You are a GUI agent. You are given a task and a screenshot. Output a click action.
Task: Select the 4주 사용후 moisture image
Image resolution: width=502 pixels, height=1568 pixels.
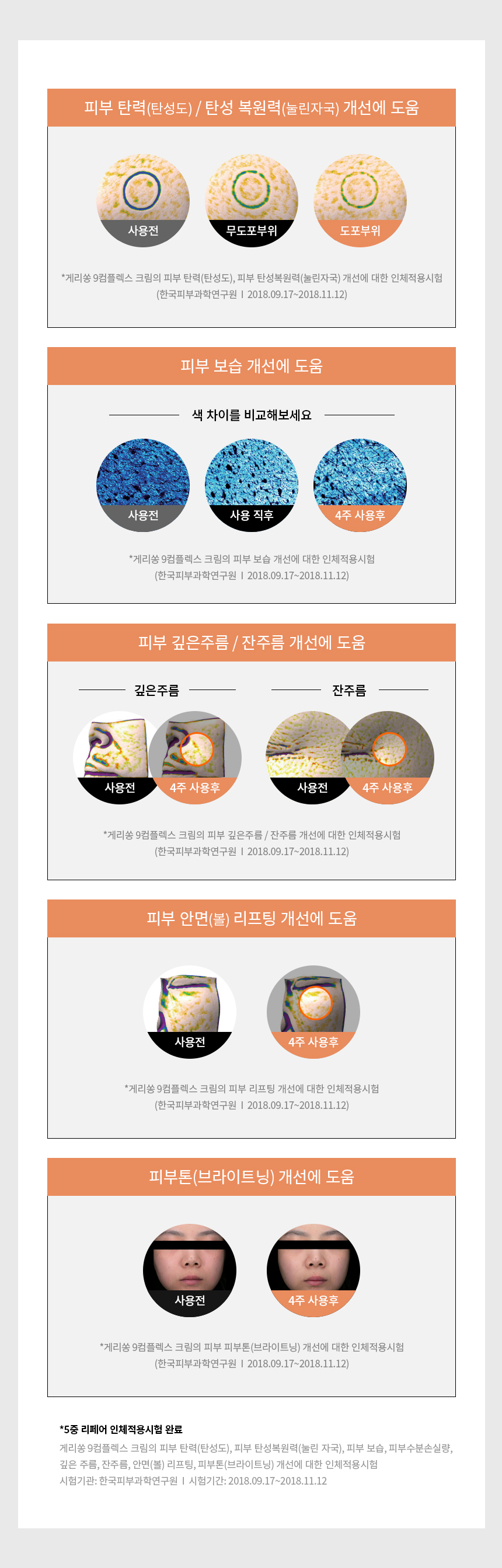(360, 485)
